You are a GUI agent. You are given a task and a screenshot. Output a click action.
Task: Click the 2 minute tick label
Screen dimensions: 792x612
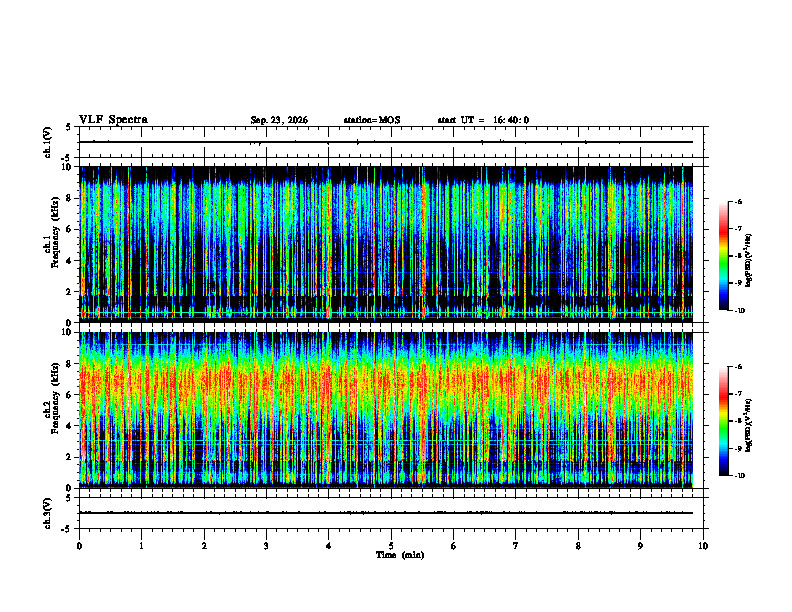pos(204,546)
